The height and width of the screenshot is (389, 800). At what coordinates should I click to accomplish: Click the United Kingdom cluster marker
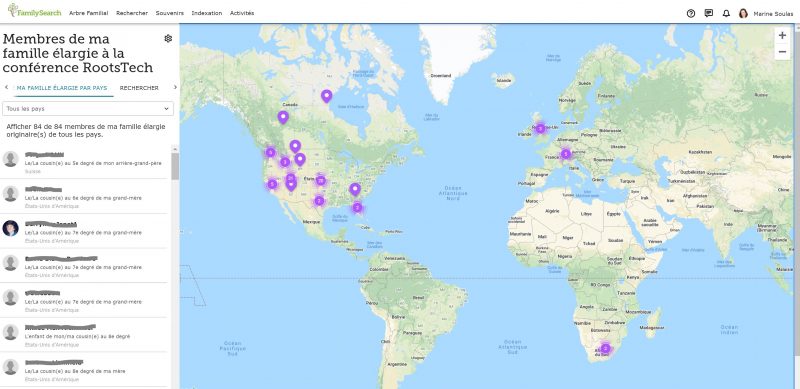(540, 129)
